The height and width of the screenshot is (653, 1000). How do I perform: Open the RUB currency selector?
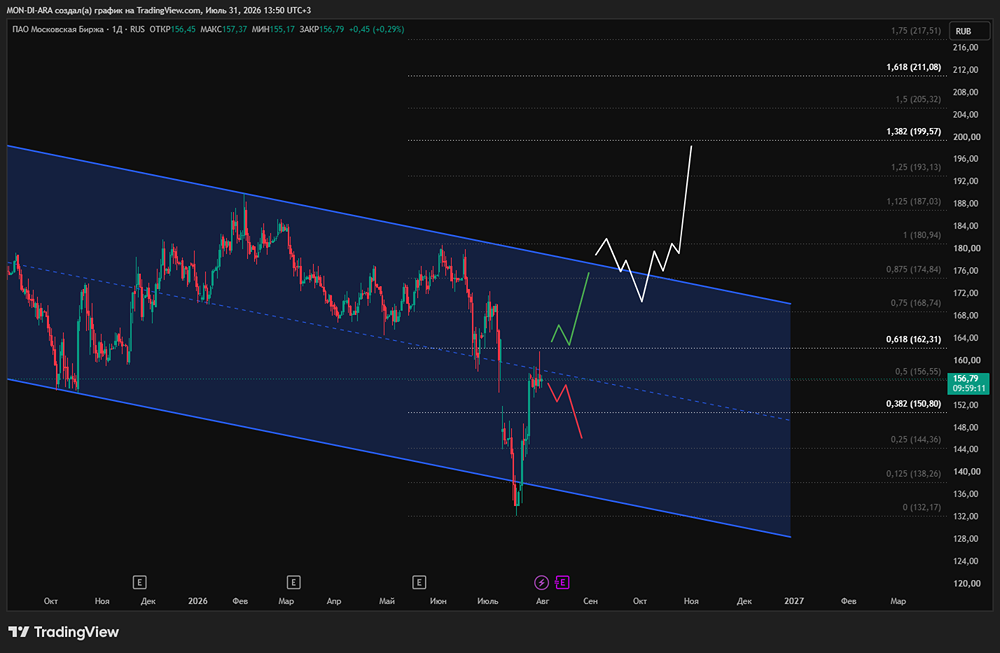click(x=969, y=31)
